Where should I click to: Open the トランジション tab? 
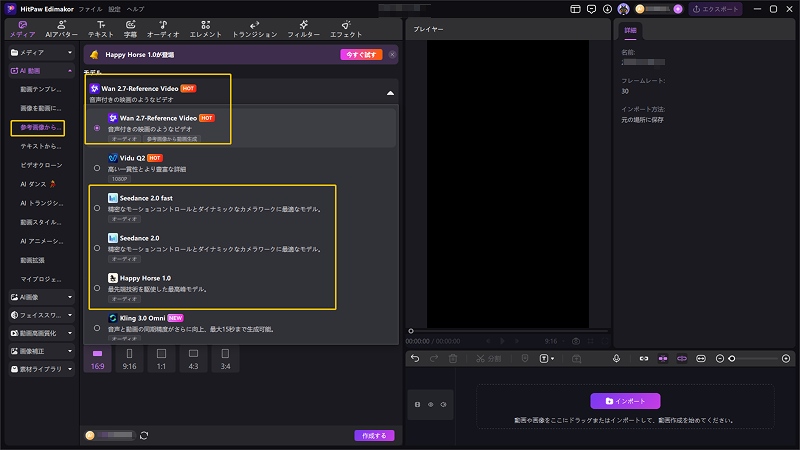pos(255,29)
